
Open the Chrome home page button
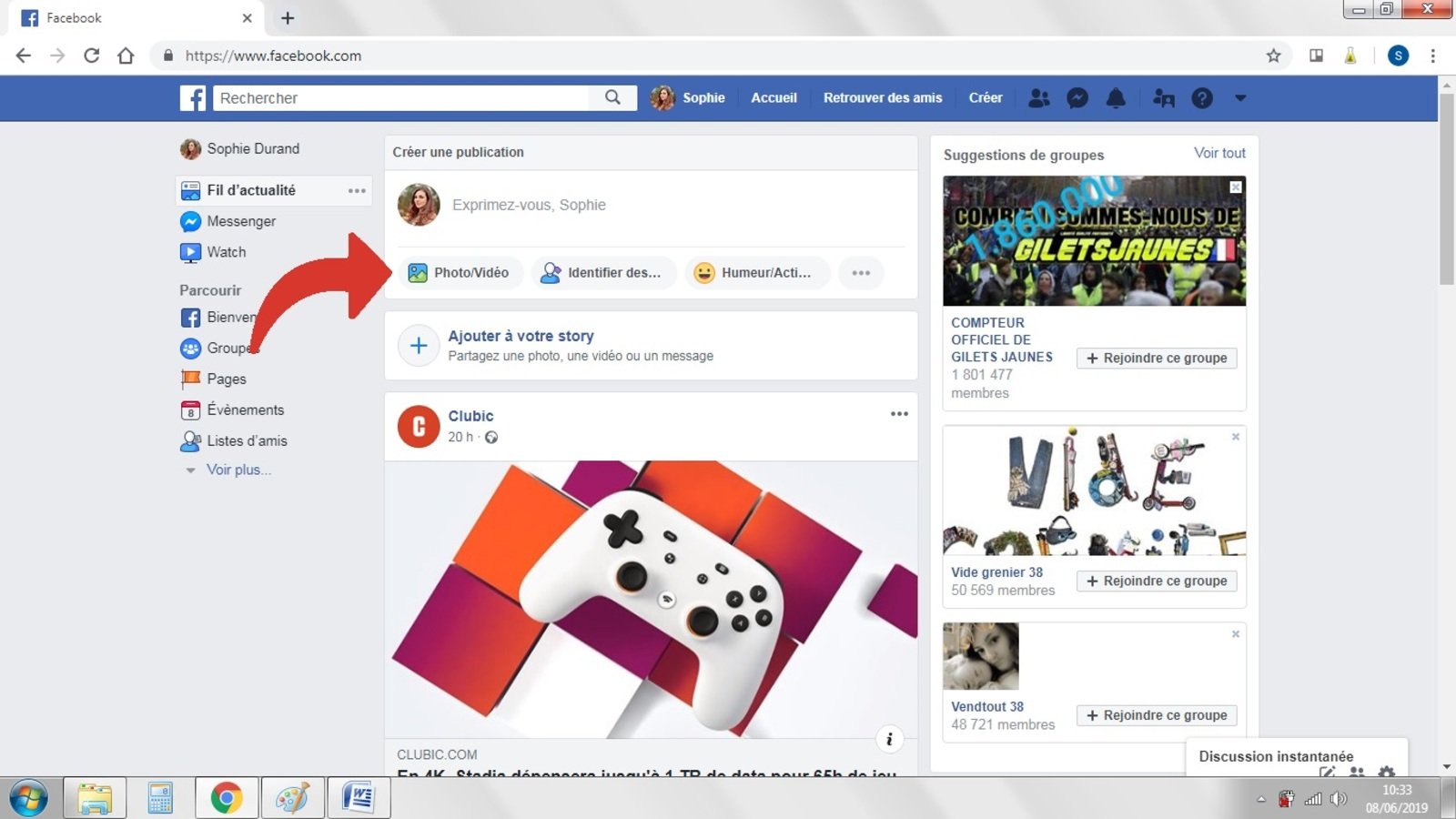coord(126,56)
